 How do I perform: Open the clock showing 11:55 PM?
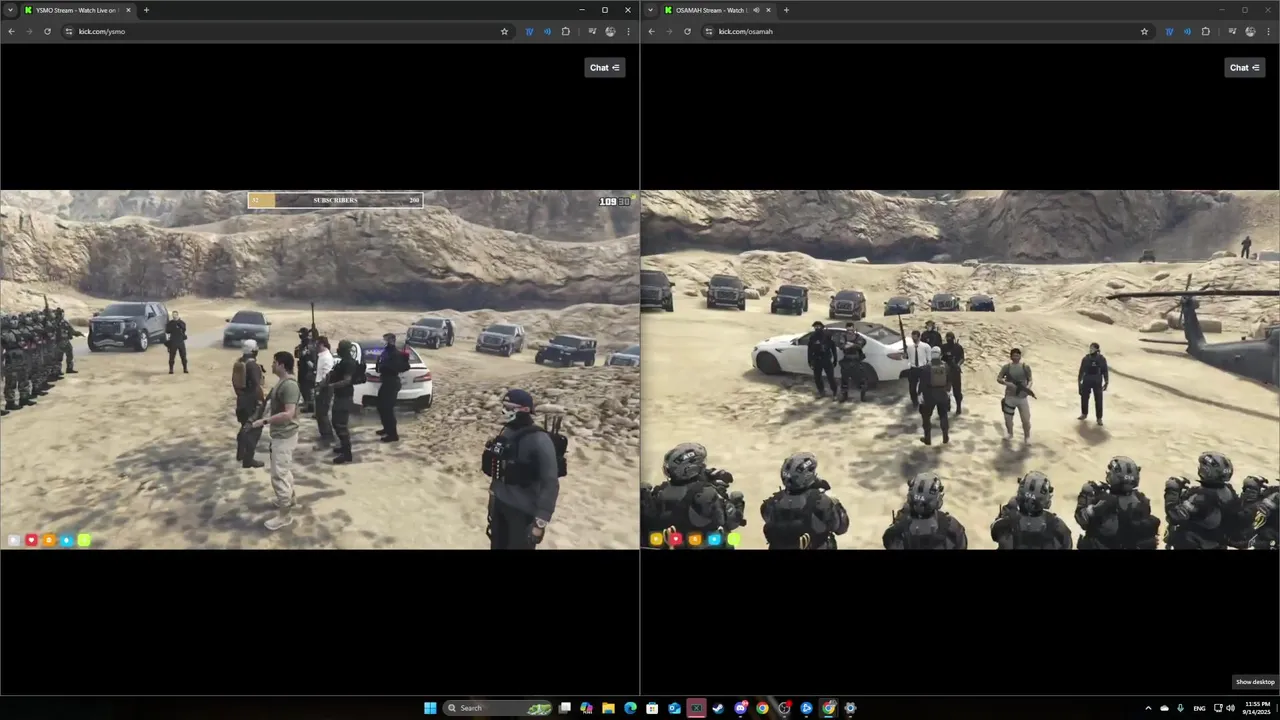[x=1257, y=708]
